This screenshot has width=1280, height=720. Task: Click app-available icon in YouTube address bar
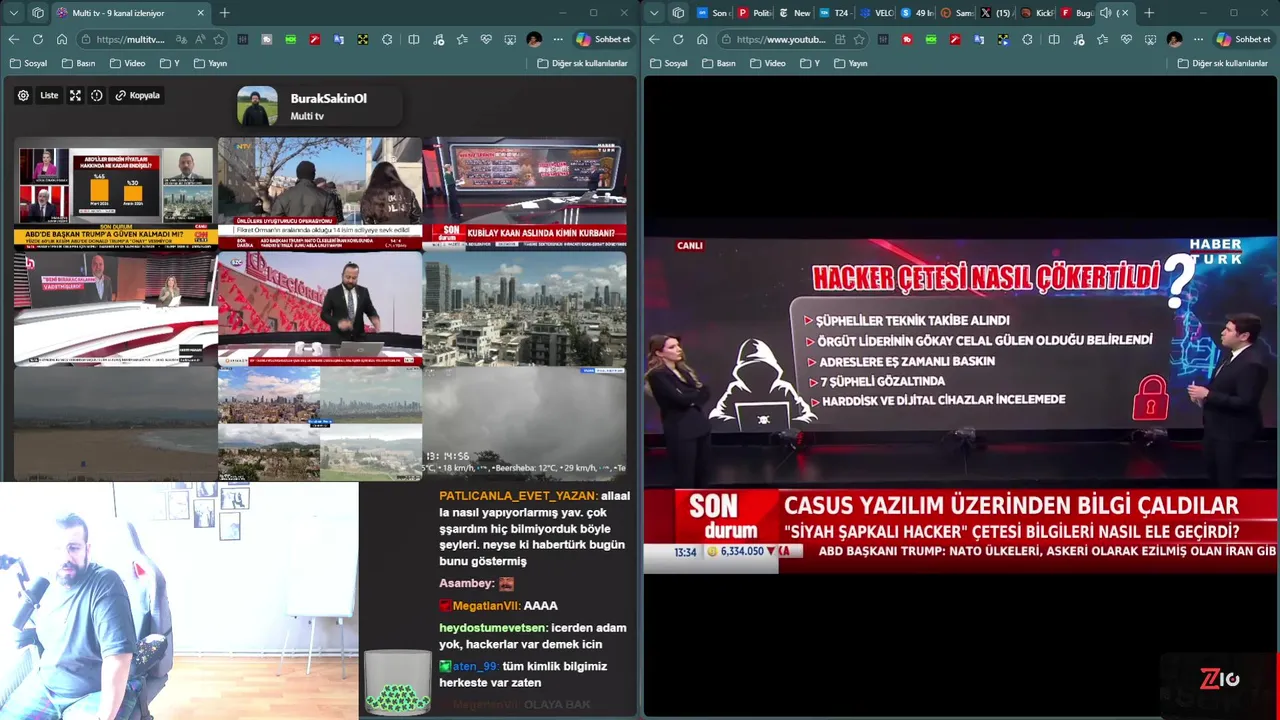(x=840, y=39)
